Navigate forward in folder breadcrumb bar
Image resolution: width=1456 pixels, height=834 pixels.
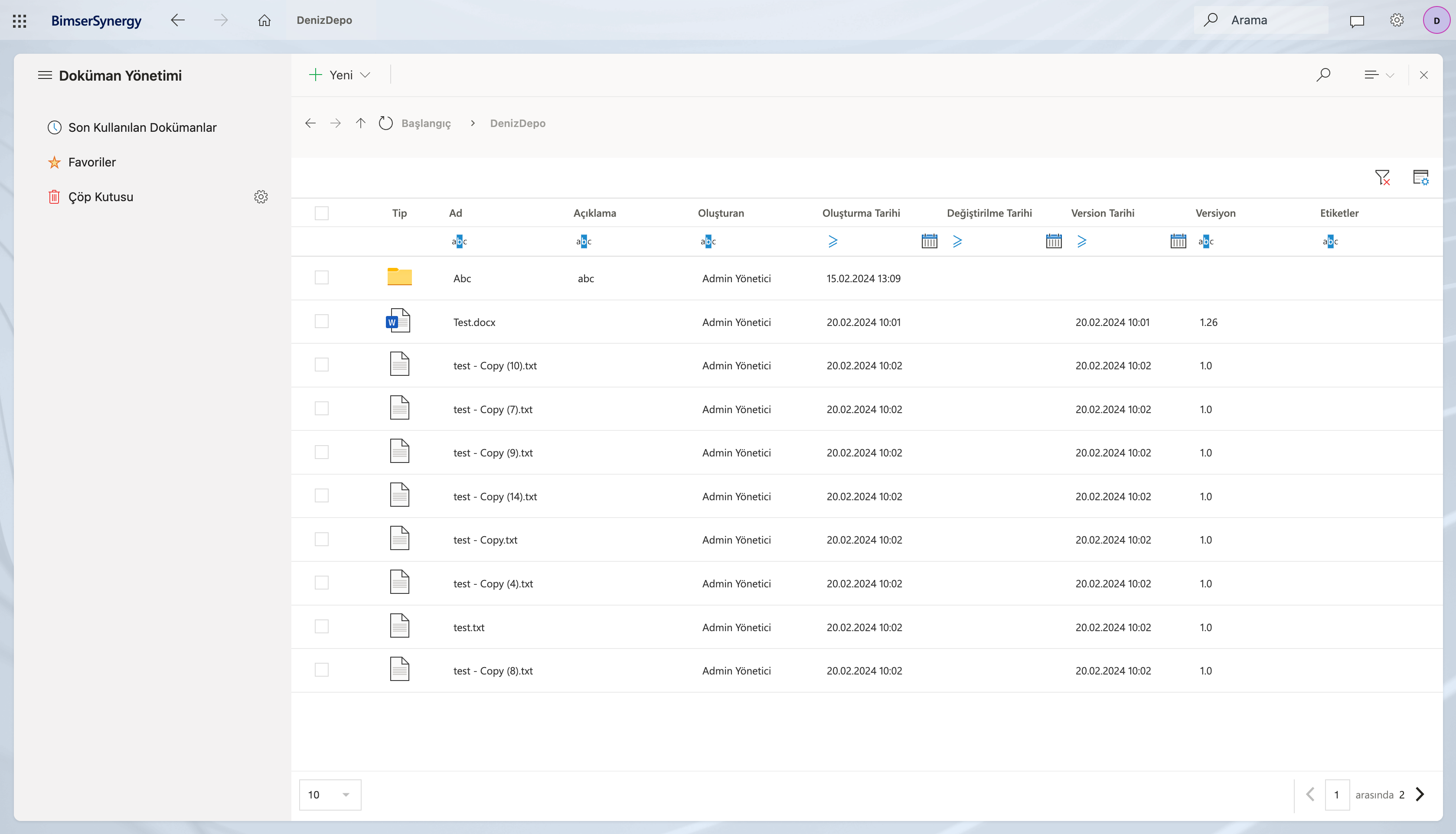336,123
